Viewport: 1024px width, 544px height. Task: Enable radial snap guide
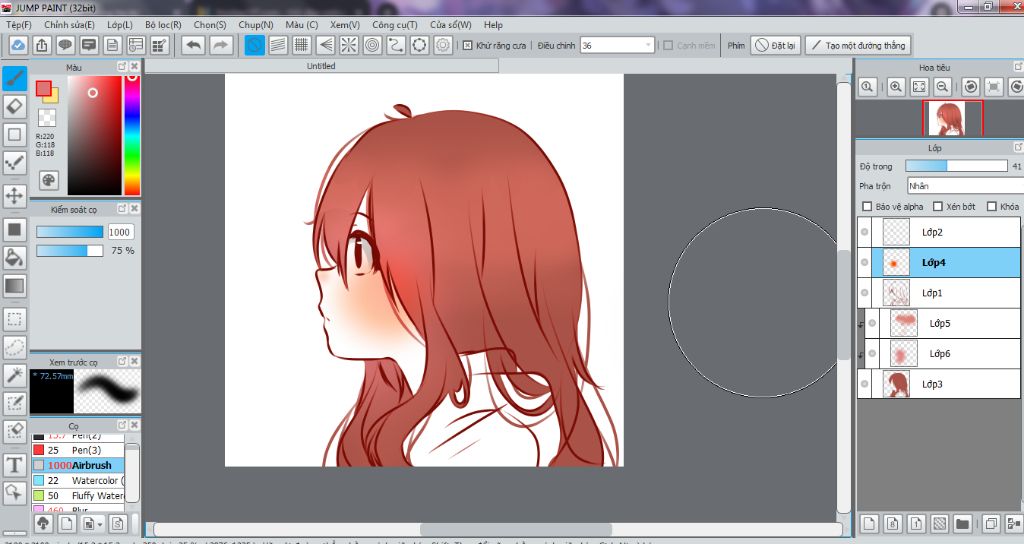[x=349, y=46]
